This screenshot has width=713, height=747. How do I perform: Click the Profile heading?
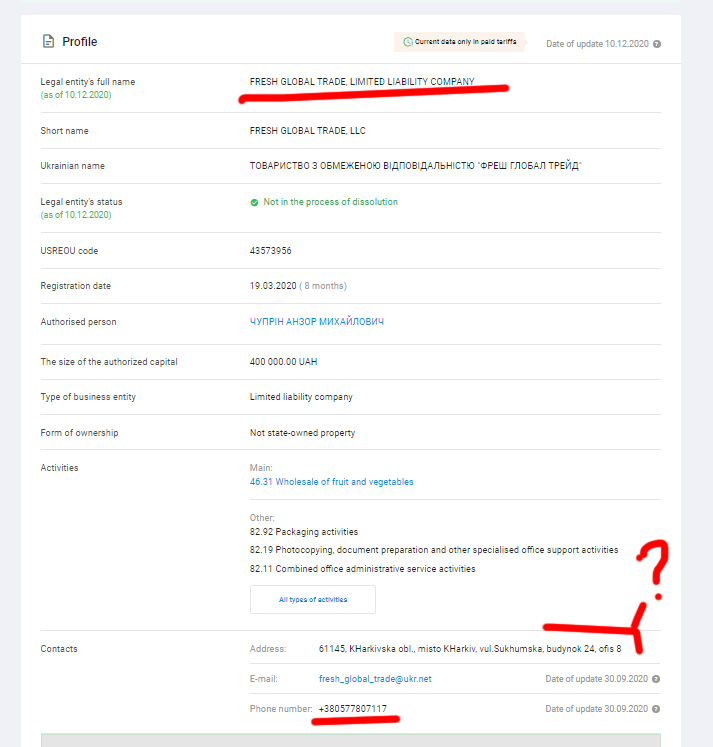[80, 42]
